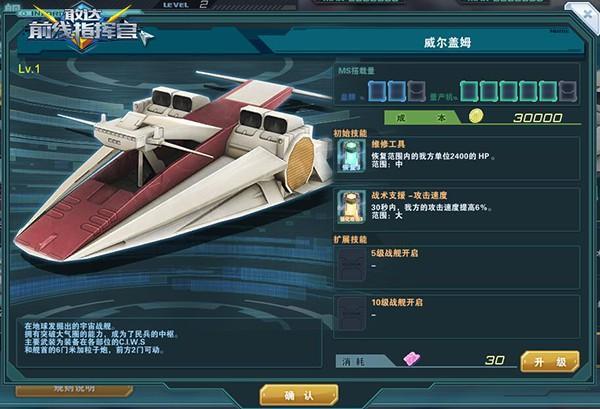This screenshot has width=600, height=409.
Task: Select the first green mass-production slot
Action: (x=469, y=91)
